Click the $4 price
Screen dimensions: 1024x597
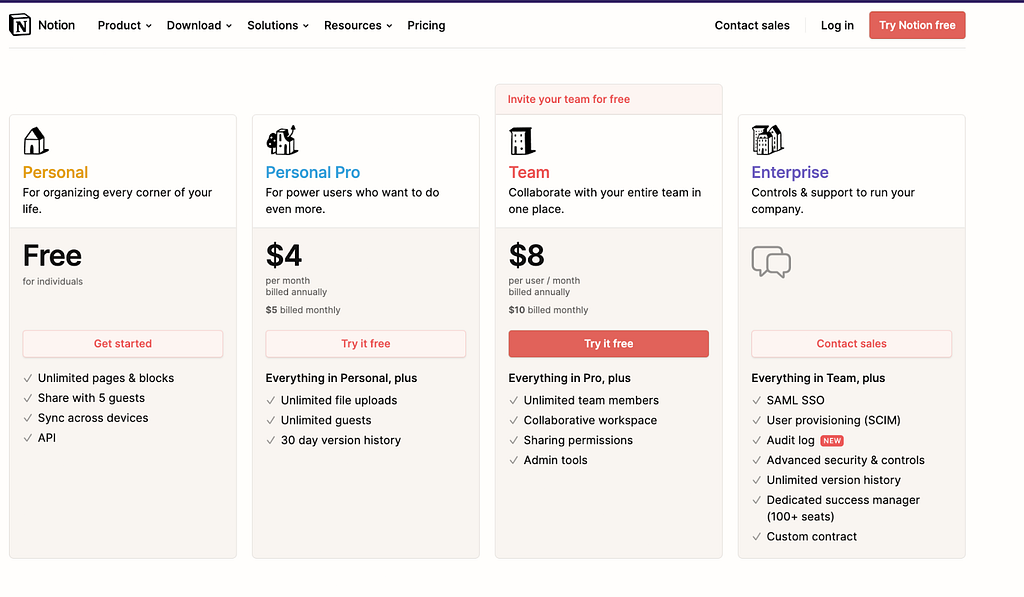283,255
